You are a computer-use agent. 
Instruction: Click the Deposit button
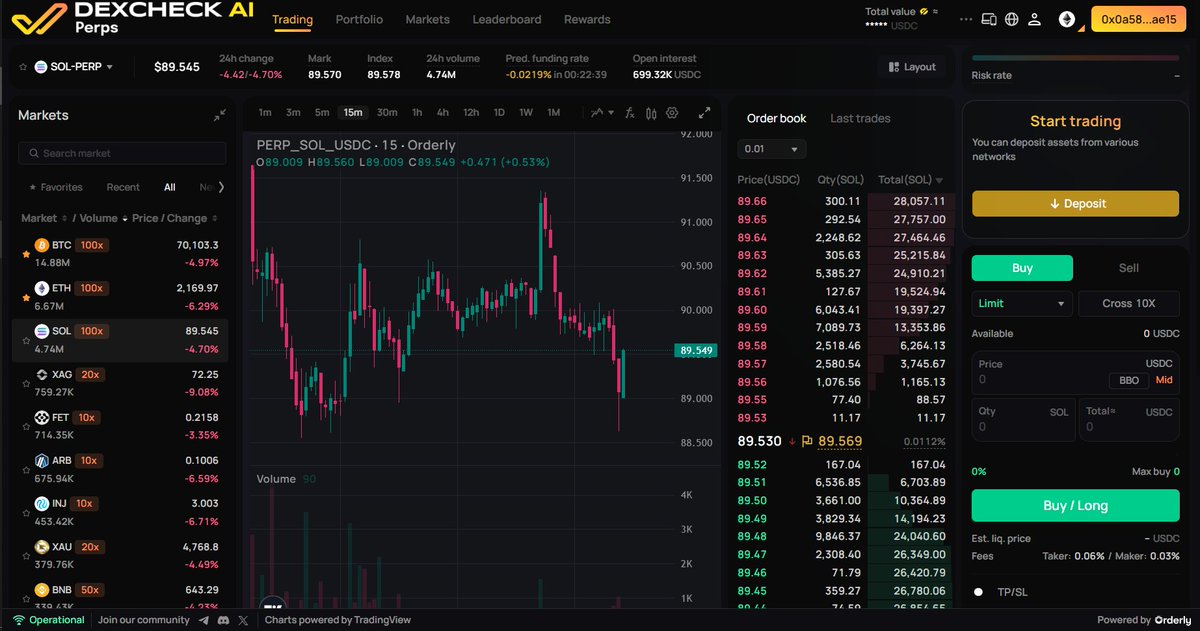point(1075,203)
